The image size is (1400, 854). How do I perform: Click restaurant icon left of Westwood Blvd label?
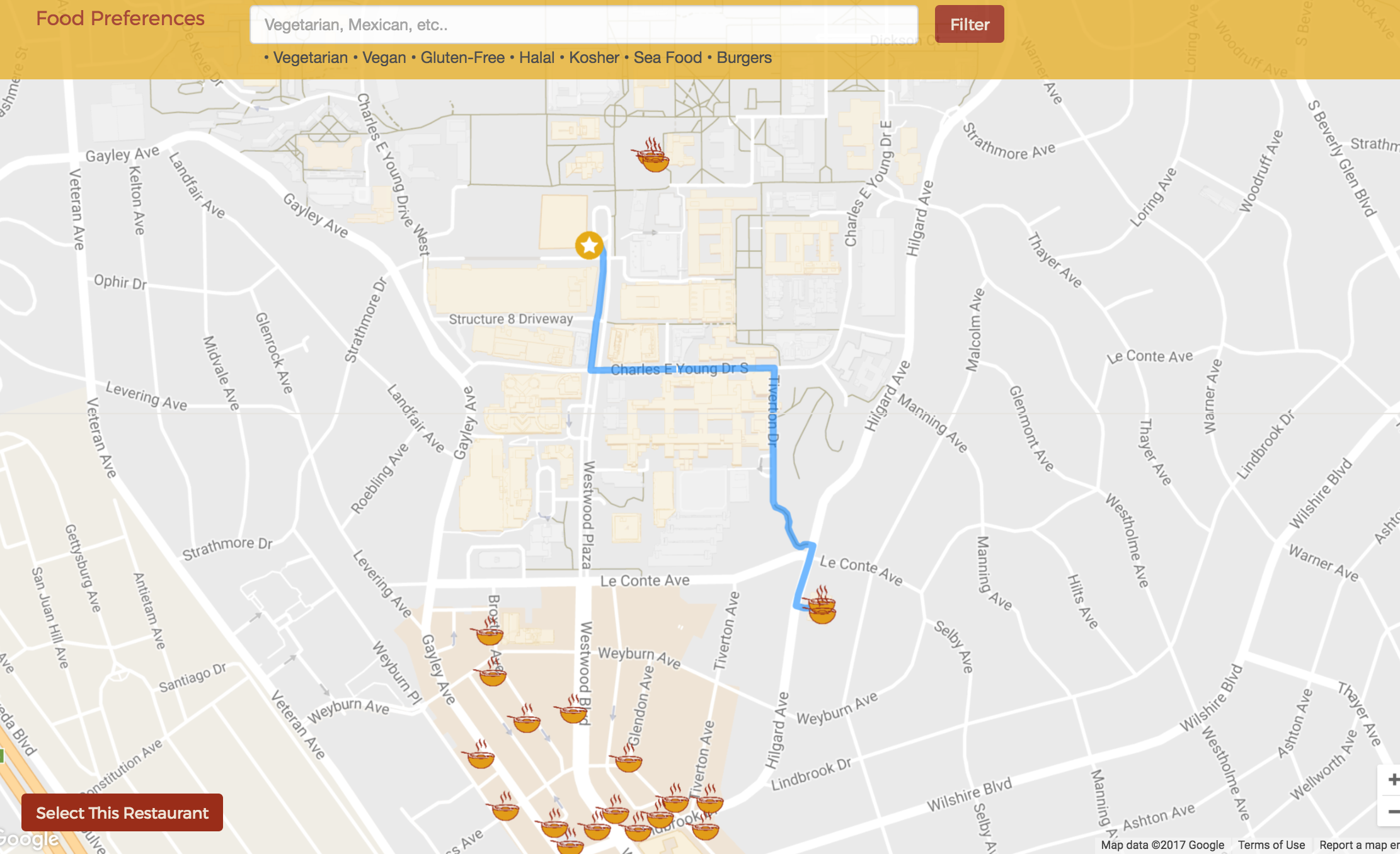point(573,710)
